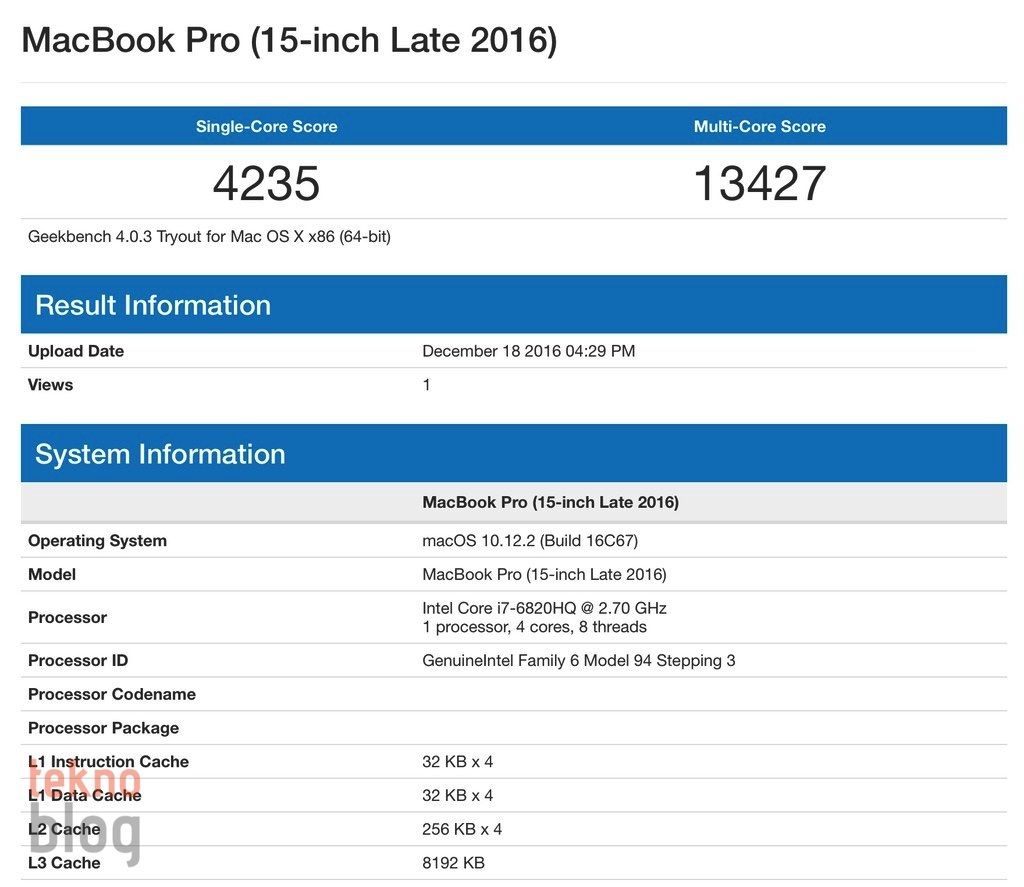Click the single-core score 4235
Image resolution: width=1024 pixels, height=887 pixels.
click(266, 184)
